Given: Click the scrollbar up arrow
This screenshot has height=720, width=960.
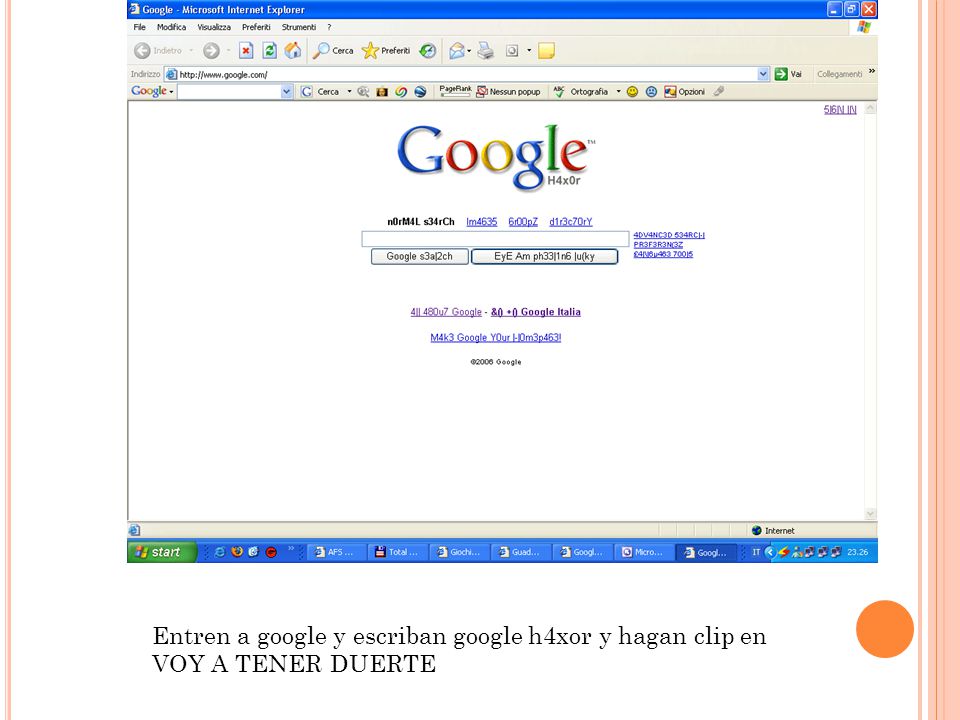Looking at the screenshot, I should (870, 109).
